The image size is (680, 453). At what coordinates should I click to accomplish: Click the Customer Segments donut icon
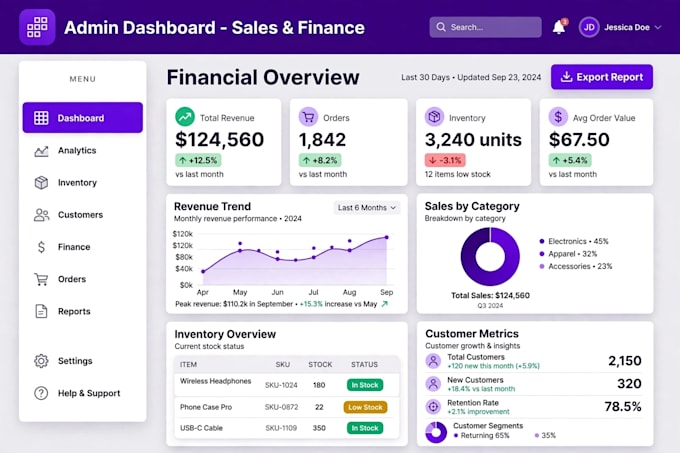tap(436, 432)
